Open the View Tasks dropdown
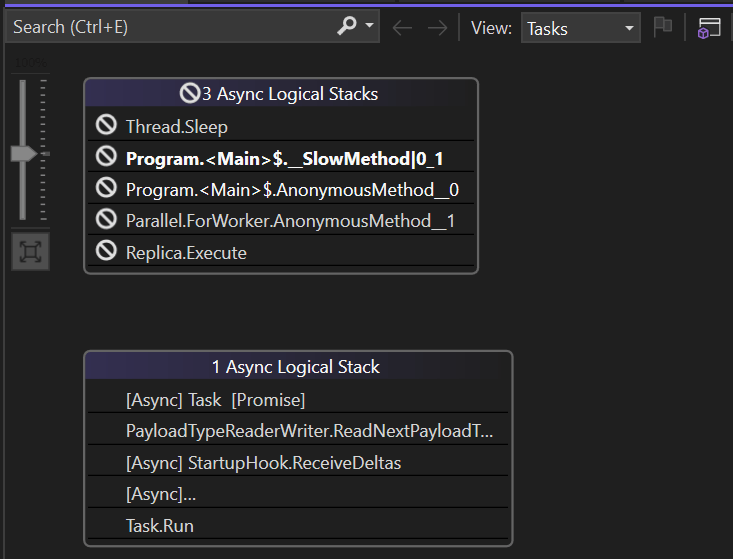 click(580, 28)
